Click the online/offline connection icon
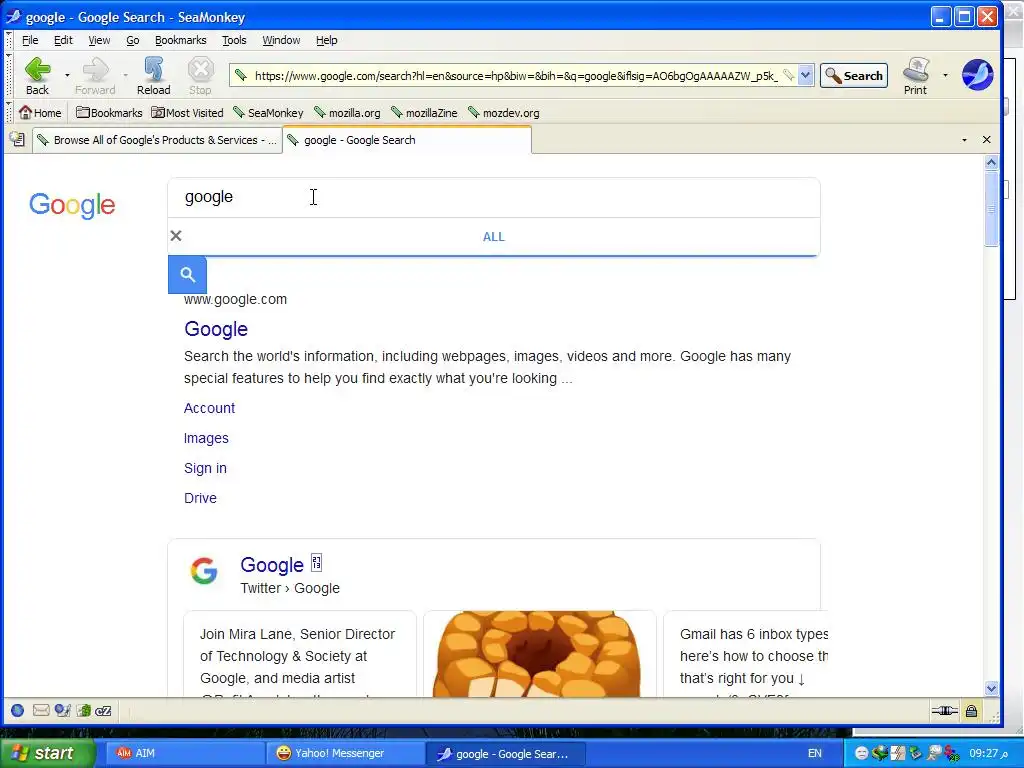Image resolution: width=1024 pixels, height=768 pixels. click(x=944, y=711)
